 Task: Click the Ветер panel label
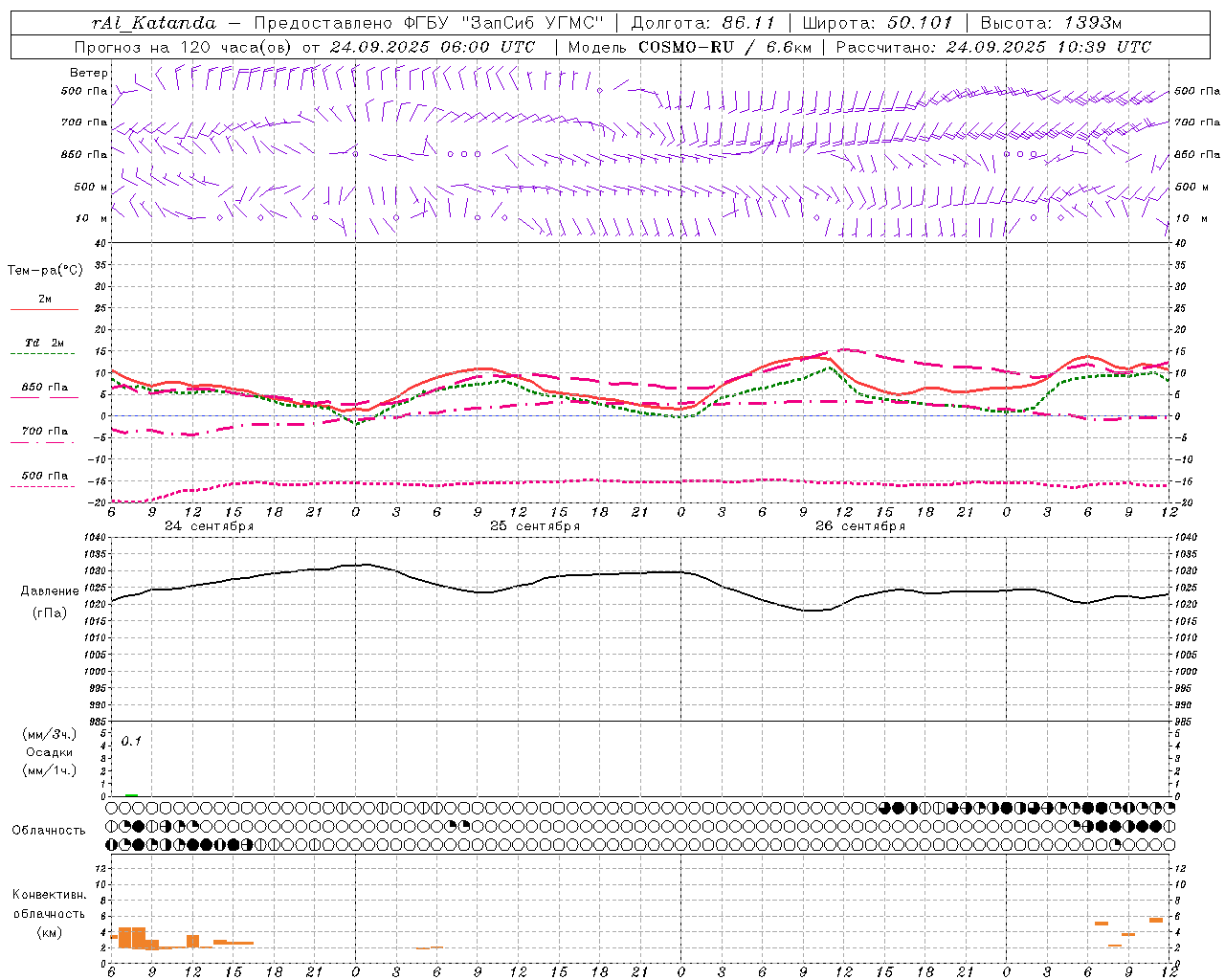(x=89, y=73)
